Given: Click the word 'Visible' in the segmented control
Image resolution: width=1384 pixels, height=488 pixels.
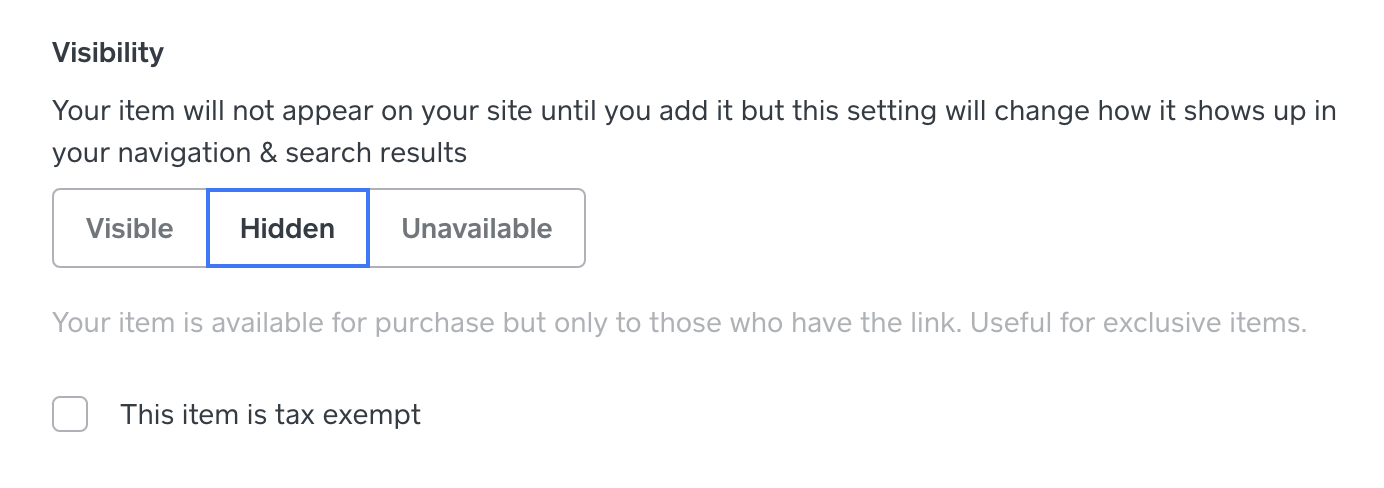Looking at the screenshot, I should click(x=130, y=228).
